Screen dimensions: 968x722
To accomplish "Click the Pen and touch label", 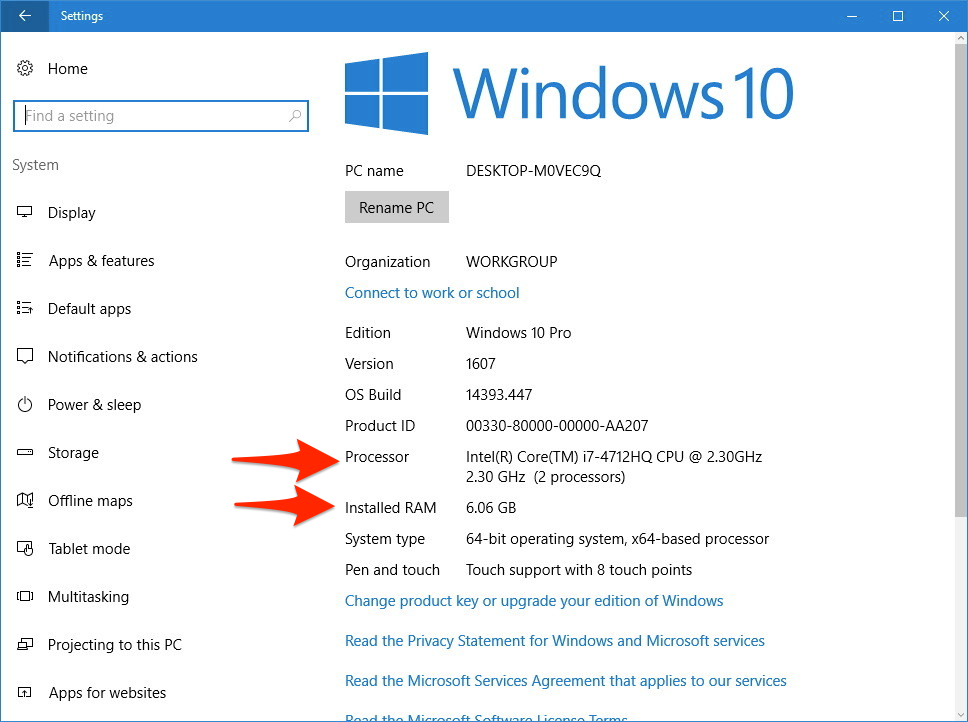I will click(x=392, y=570).
